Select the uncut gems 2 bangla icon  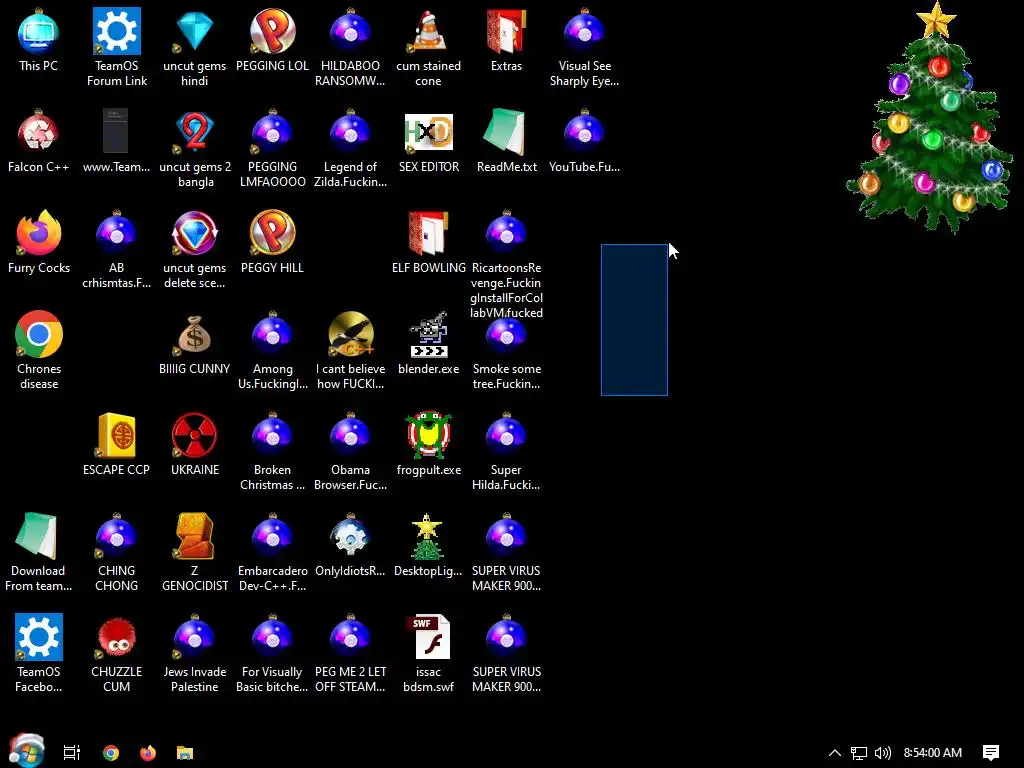pos(195,133)
